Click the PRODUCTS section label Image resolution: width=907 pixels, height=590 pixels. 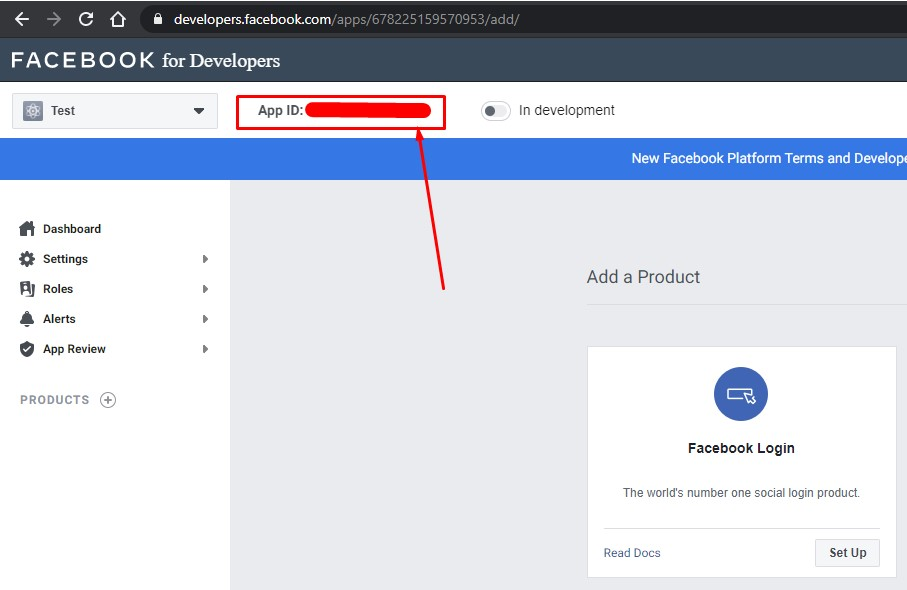click(x=55, y=400)
